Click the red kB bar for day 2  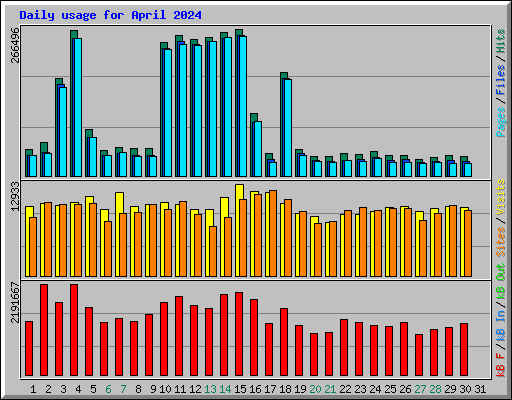pos(44,330)
